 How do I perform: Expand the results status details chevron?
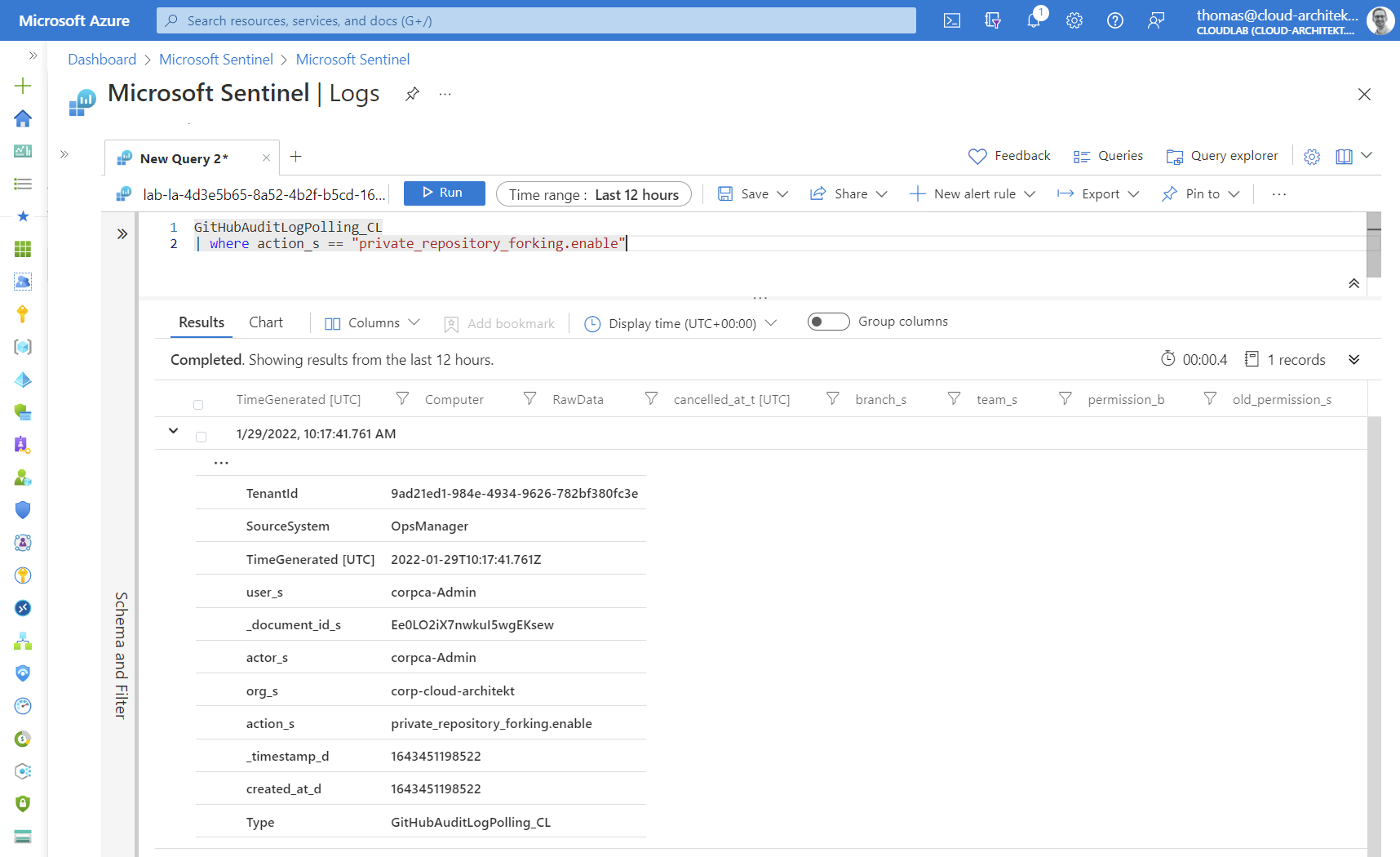(1354, 359)
